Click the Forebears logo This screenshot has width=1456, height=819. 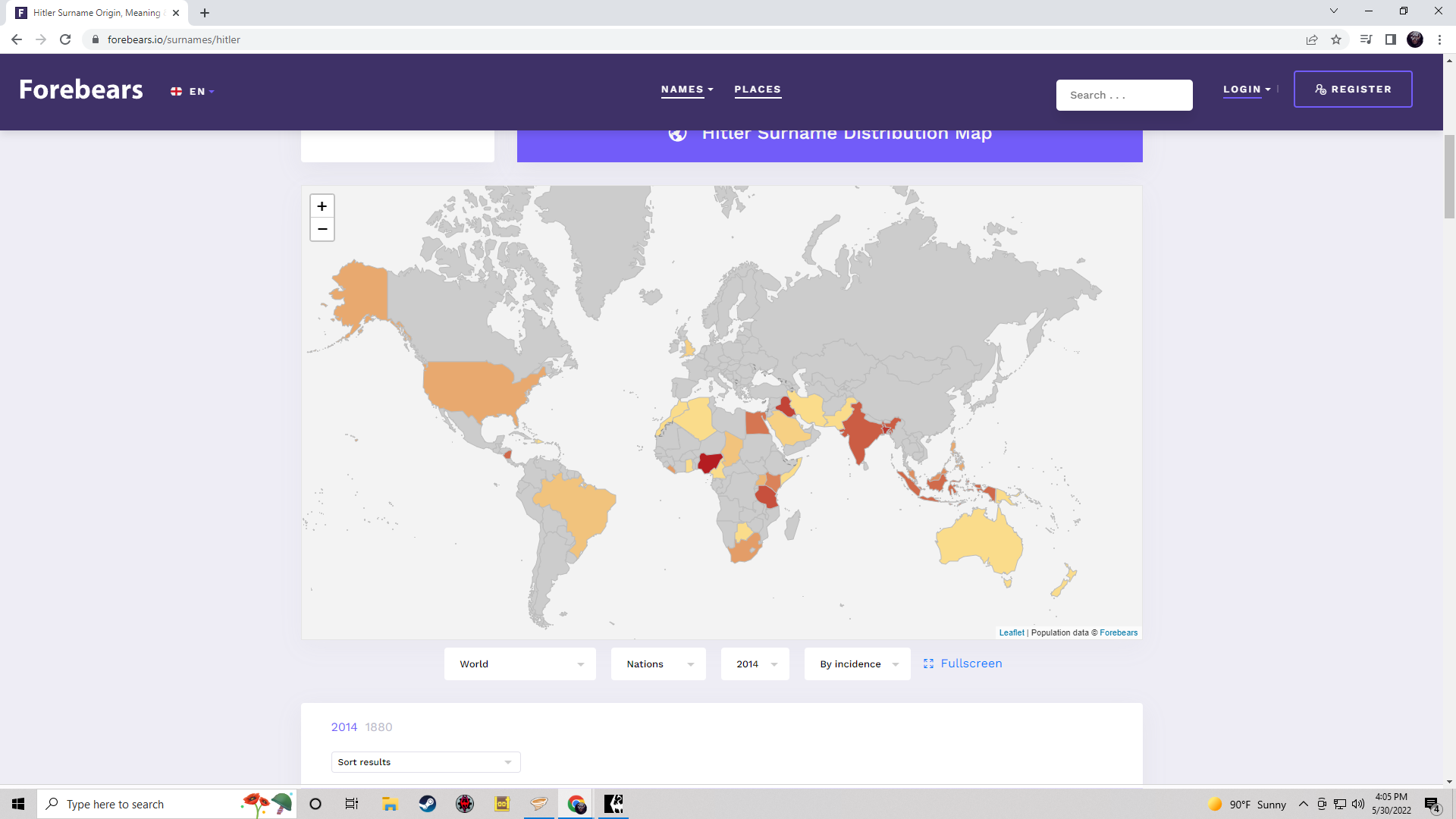81,89
